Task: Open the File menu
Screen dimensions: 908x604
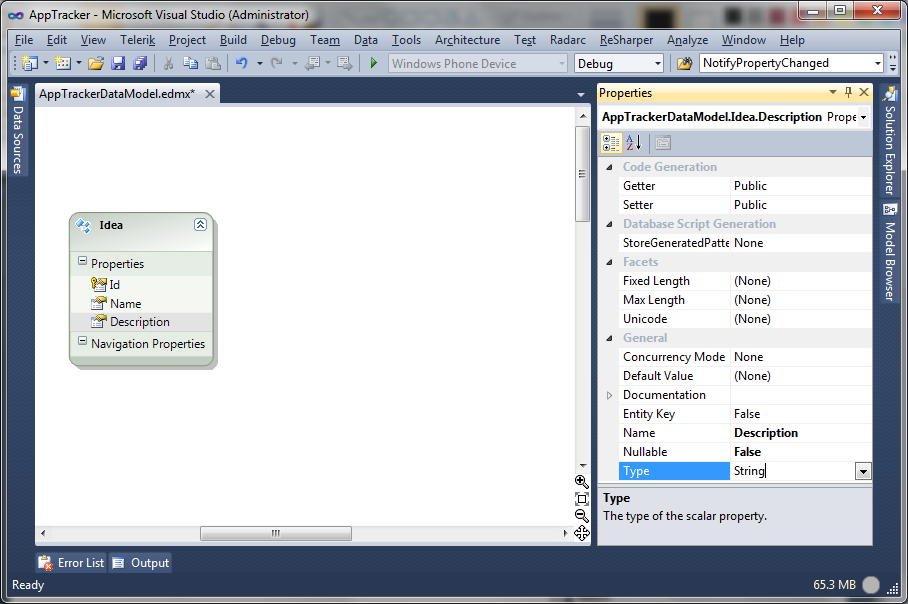Action: coord(24,40)
